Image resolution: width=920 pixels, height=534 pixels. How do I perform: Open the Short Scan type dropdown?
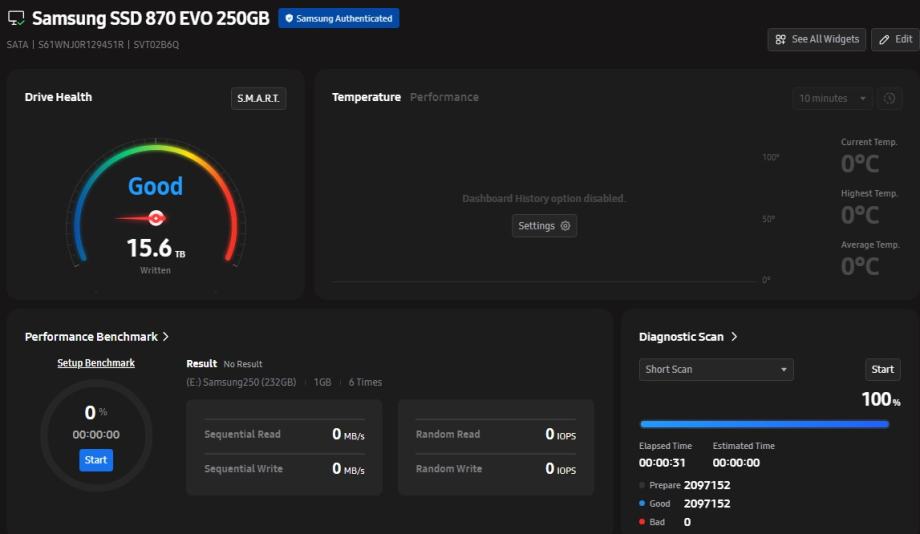(716, 370)
